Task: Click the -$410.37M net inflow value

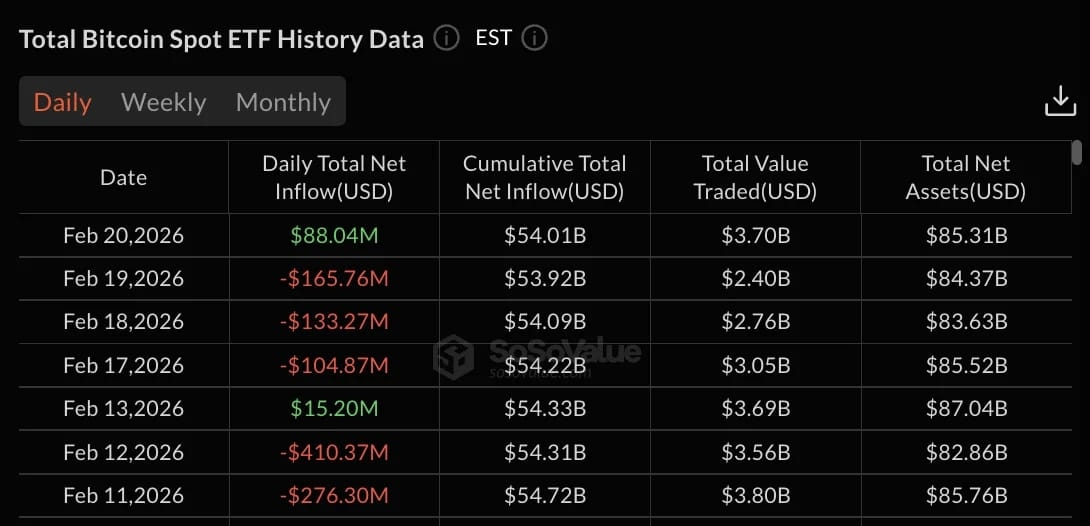Action: click(334, 452)
